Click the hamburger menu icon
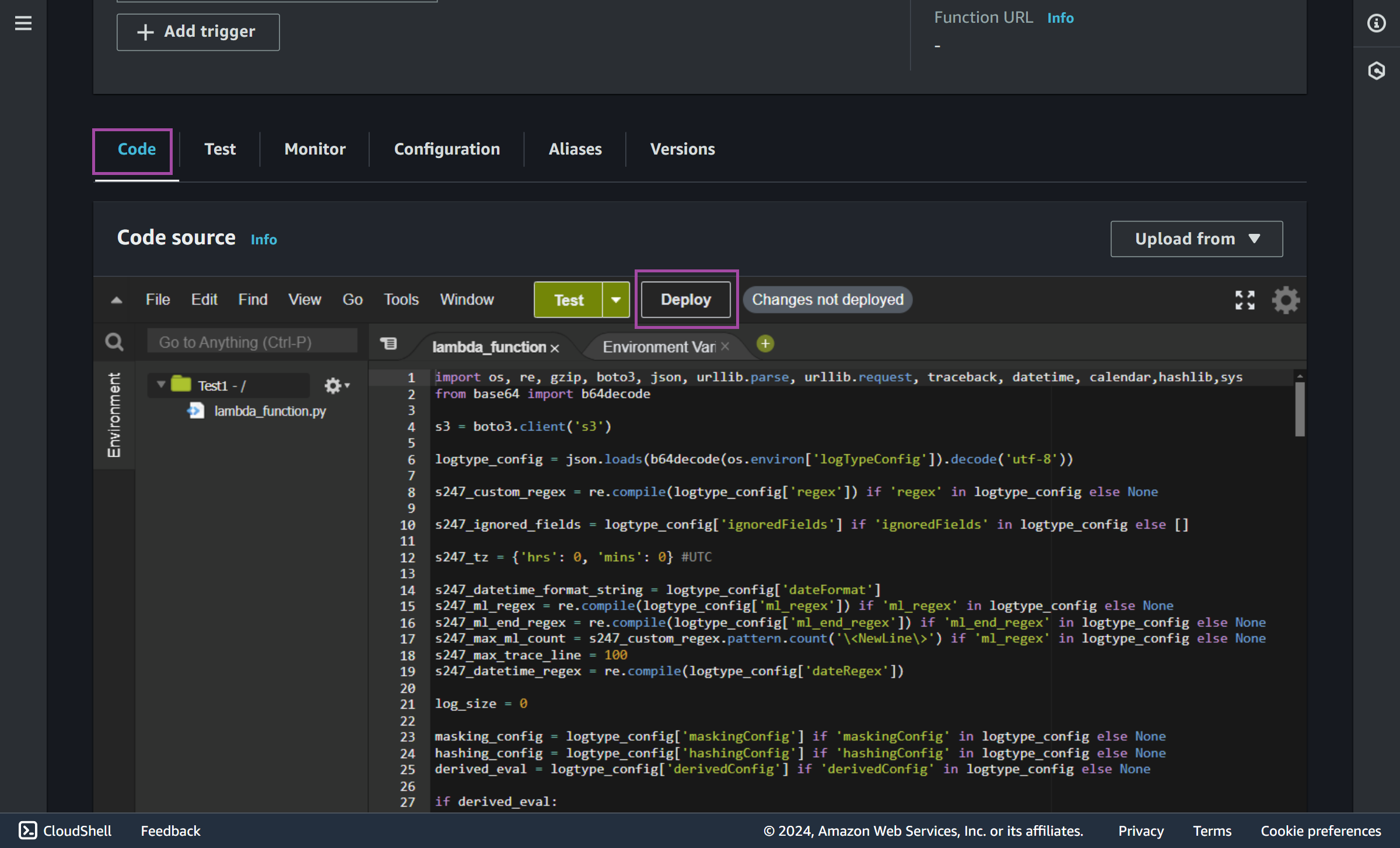Screen dimensions: 1400x848 pyautogui.click(x=23, y=23)
